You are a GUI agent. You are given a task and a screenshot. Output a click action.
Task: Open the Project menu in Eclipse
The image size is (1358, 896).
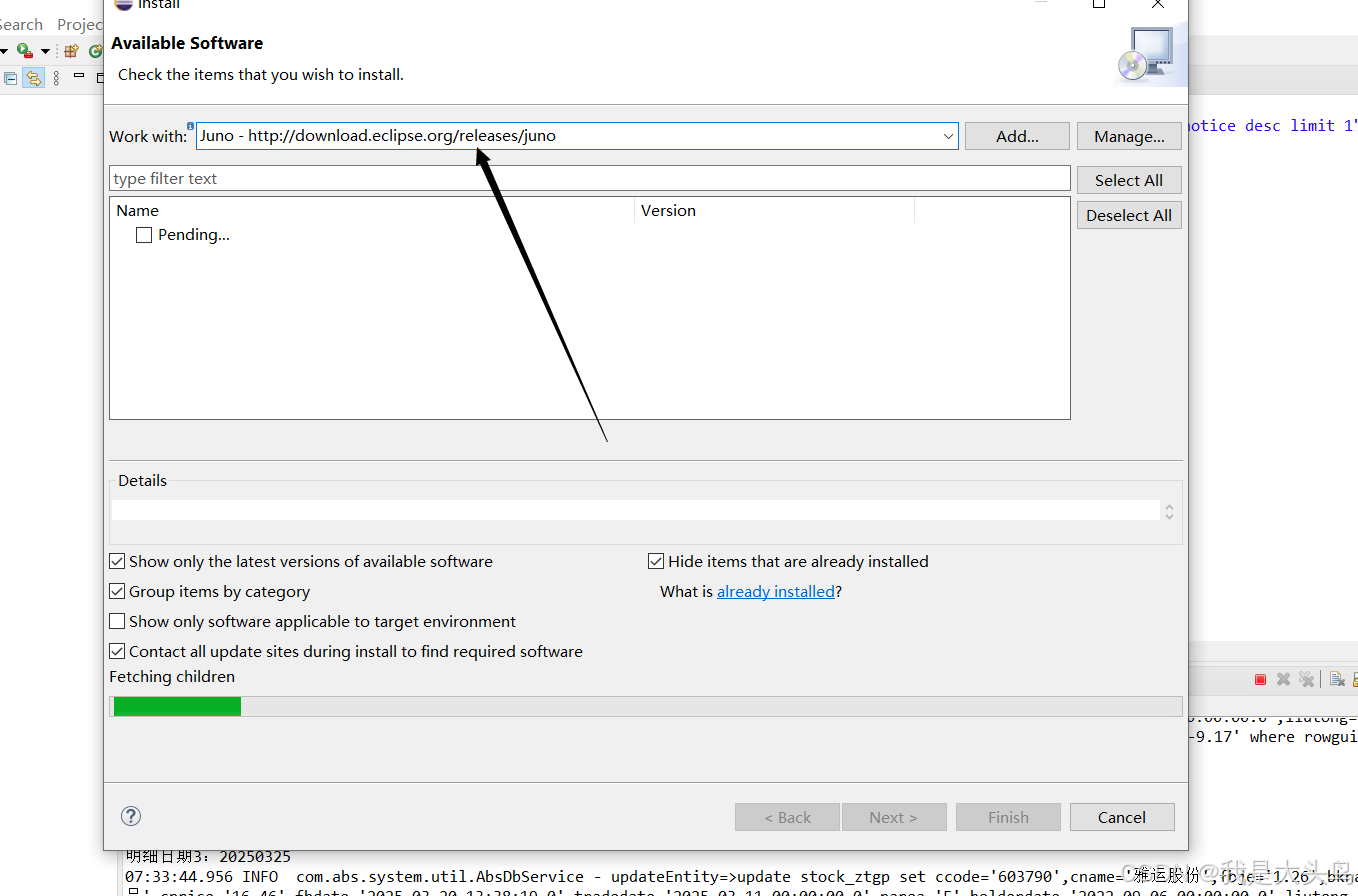(80, 24)
